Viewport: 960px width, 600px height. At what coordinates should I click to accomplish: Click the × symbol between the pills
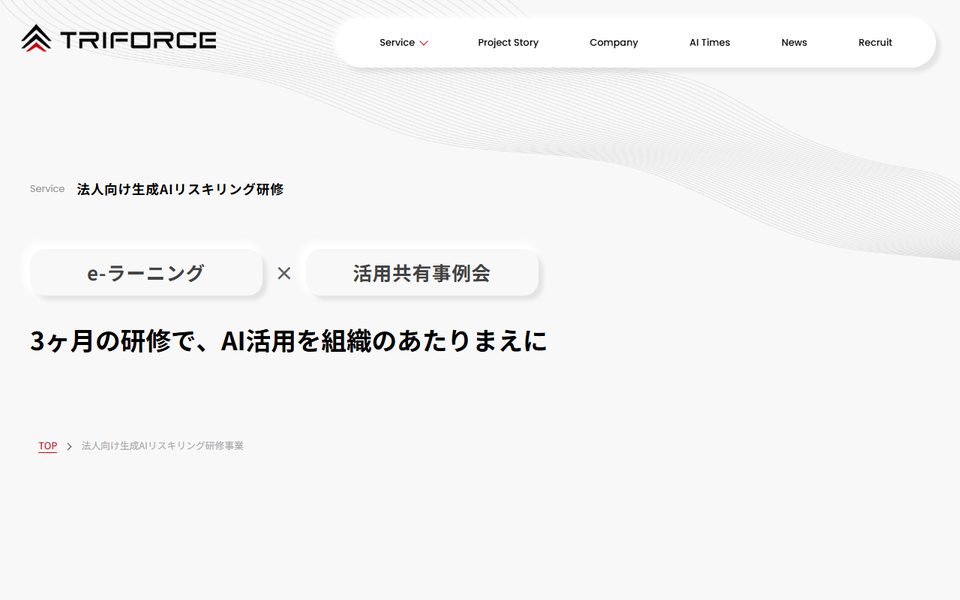[x=284, y=273]
